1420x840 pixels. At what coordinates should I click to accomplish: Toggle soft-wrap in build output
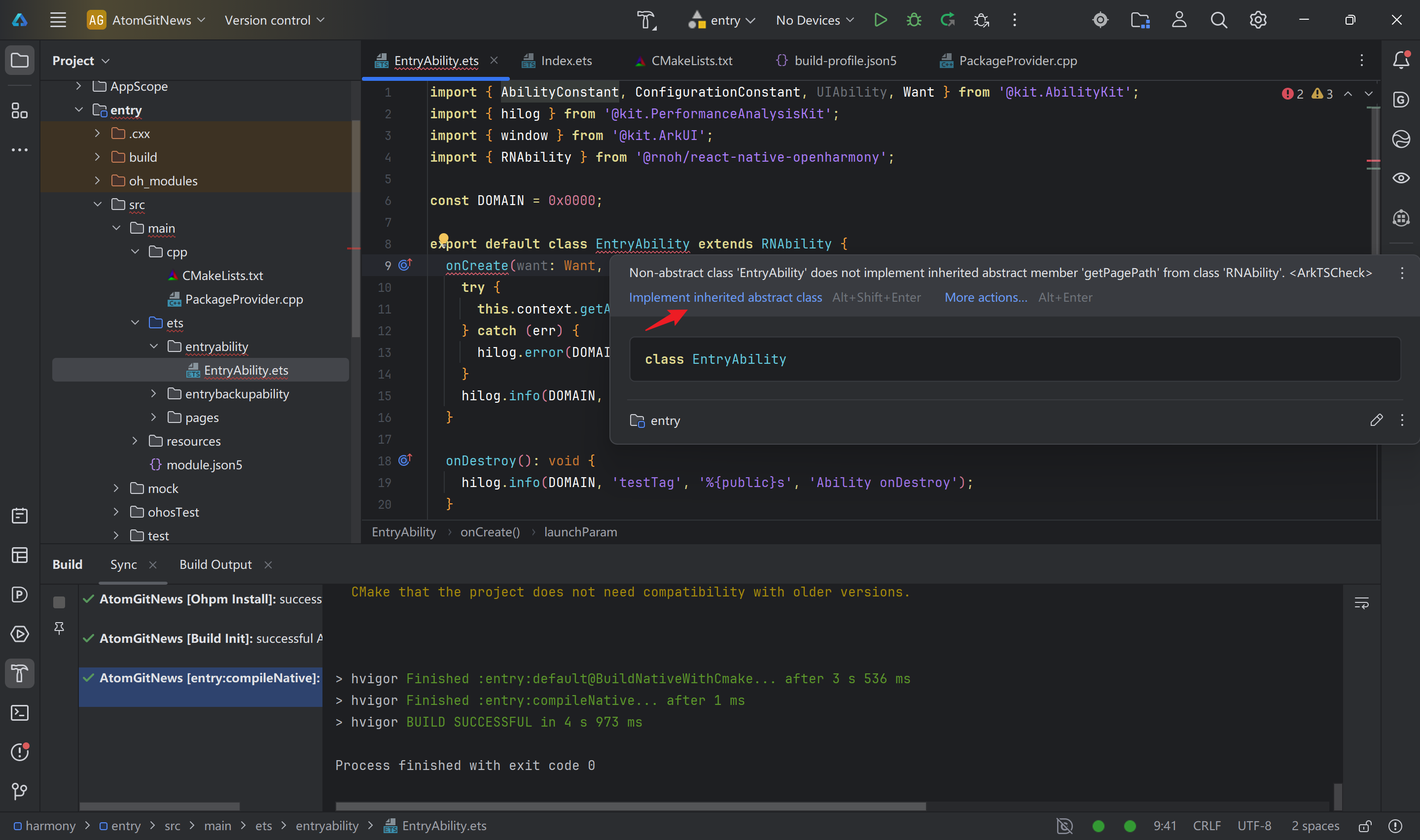coord(1361,603)
